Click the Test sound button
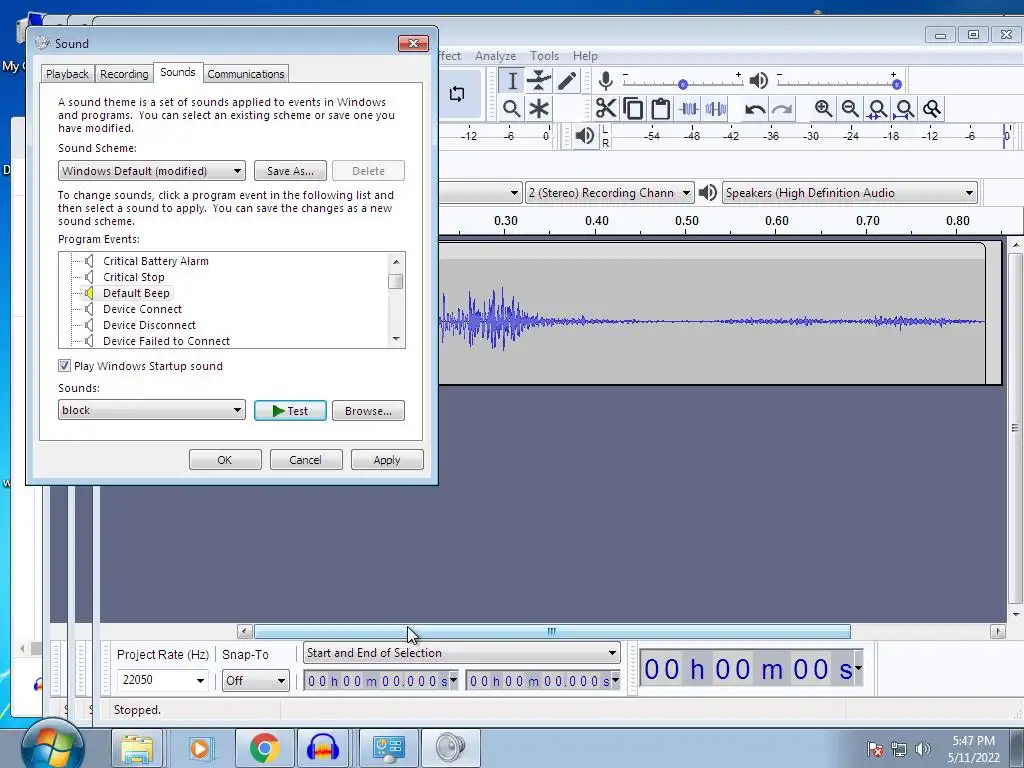This screenshot has height=768, width=1024. (290, 411)
